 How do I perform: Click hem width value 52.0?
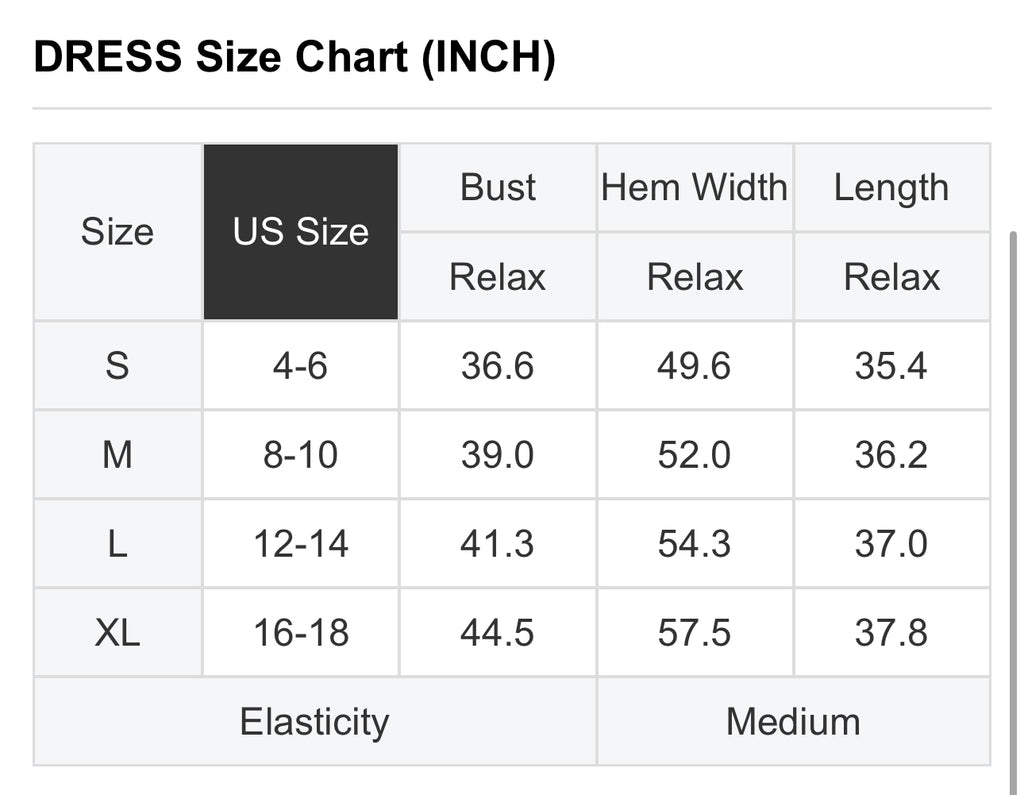(695, 455)
